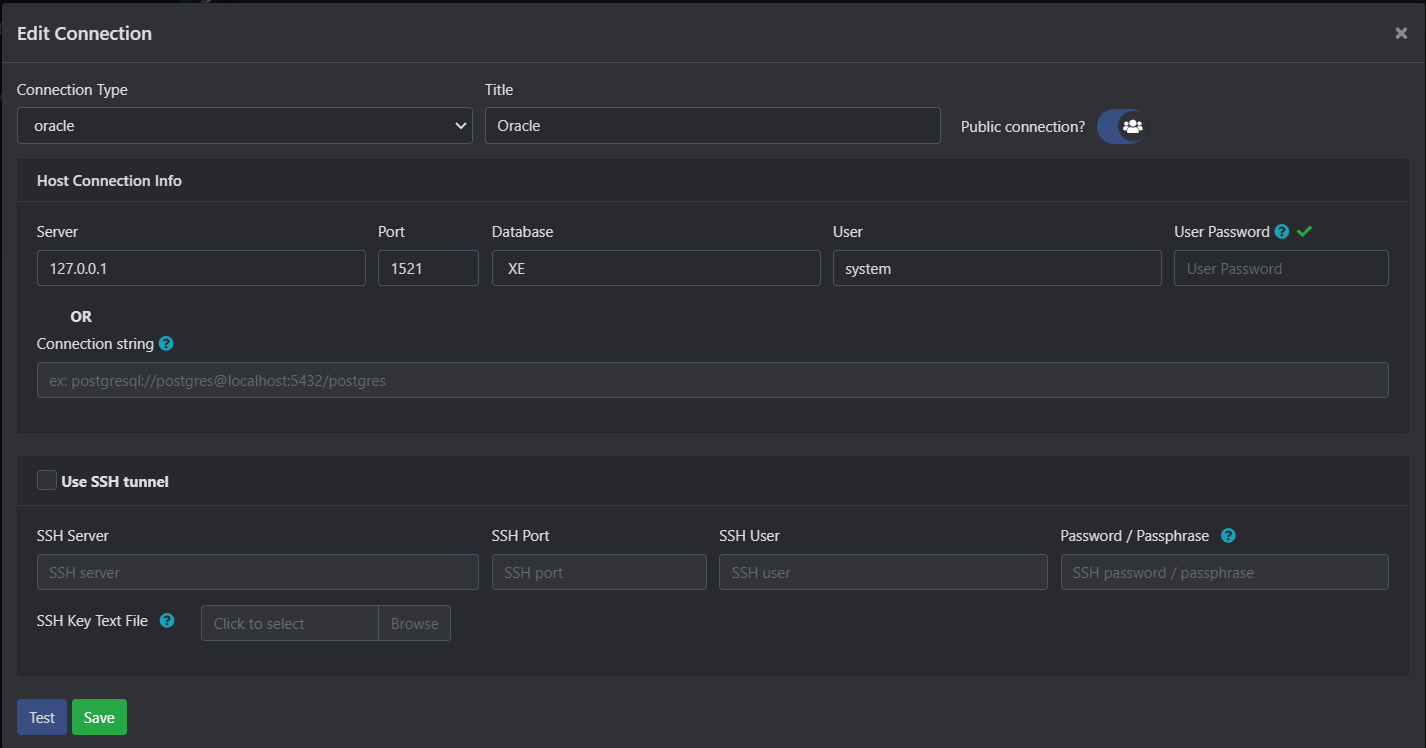
Task: Click the User field containing system
Action: coord(997,268)
